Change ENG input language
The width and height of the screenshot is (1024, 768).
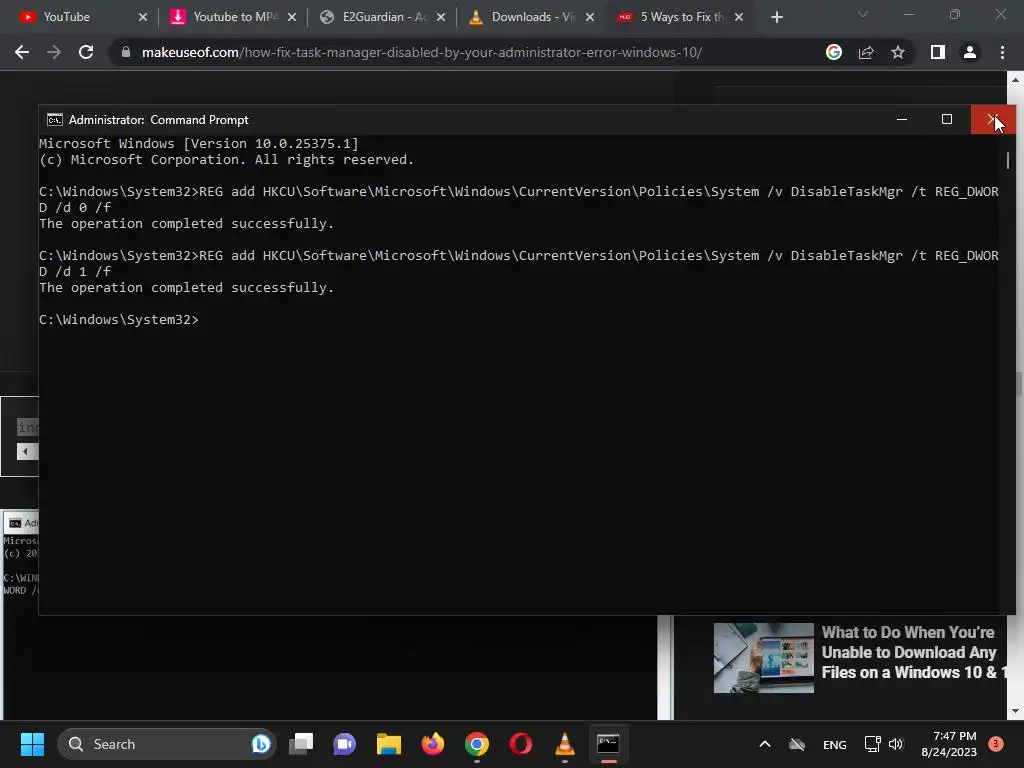835,744
